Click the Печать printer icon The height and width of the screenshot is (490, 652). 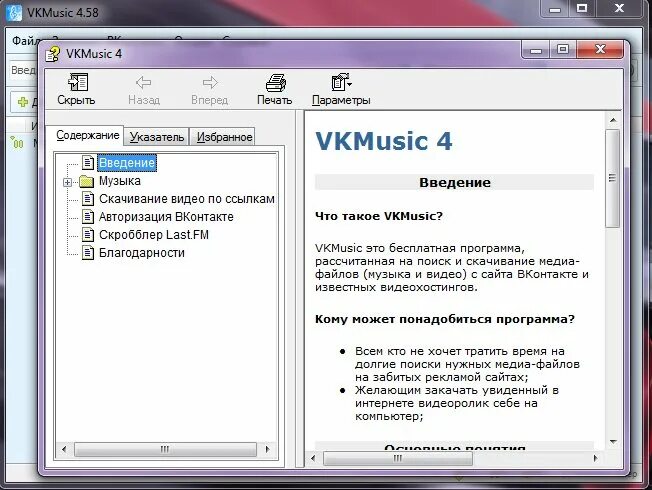click(276, 83)
